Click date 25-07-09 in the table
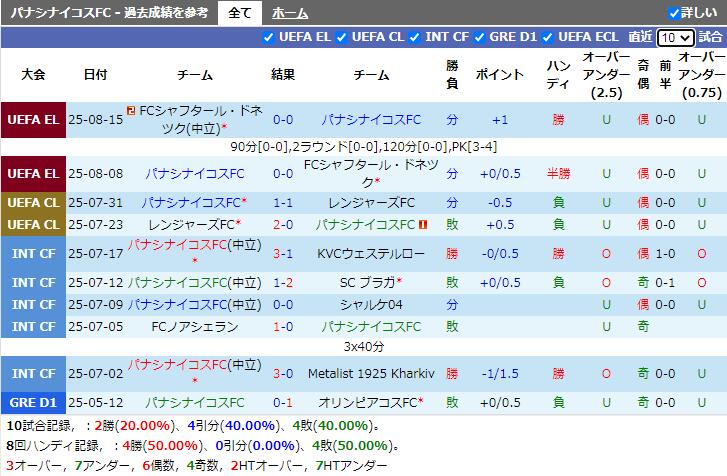The width and height of the screenshot is (727, 476). pos(96,305)
